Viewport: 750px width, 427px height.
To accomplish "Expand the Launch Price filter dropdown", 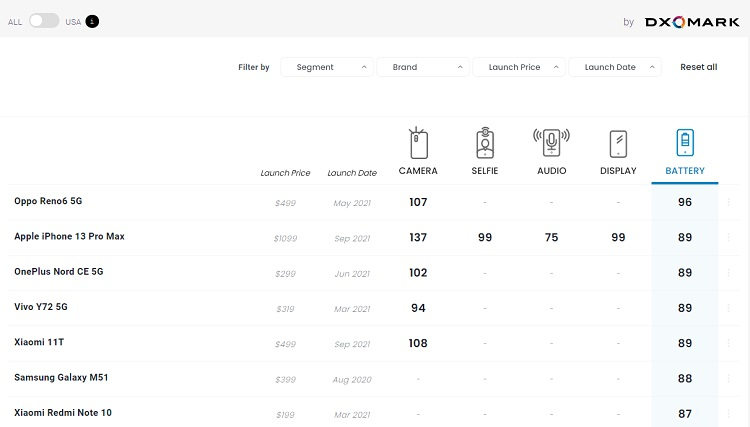I will point(518,67).
